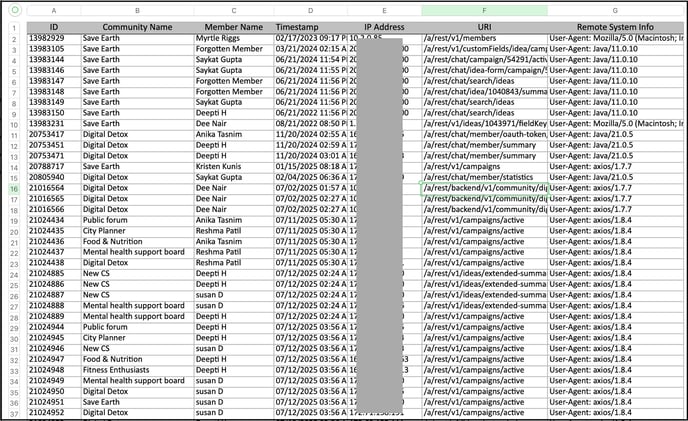The height and width of the screenshot is (421, 688).
Task: Select column B header
Action: pos(137,11)
